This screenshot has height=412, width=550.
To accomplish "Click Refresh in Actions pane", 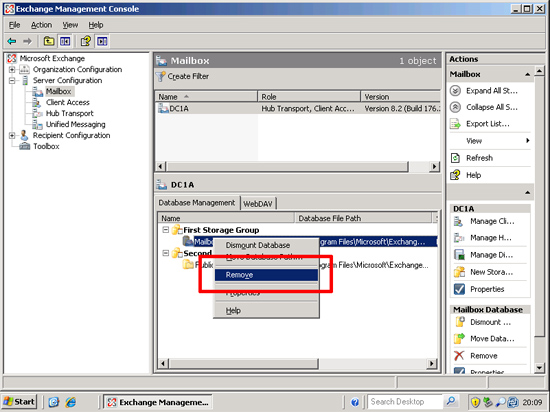I will coord(479,158).
